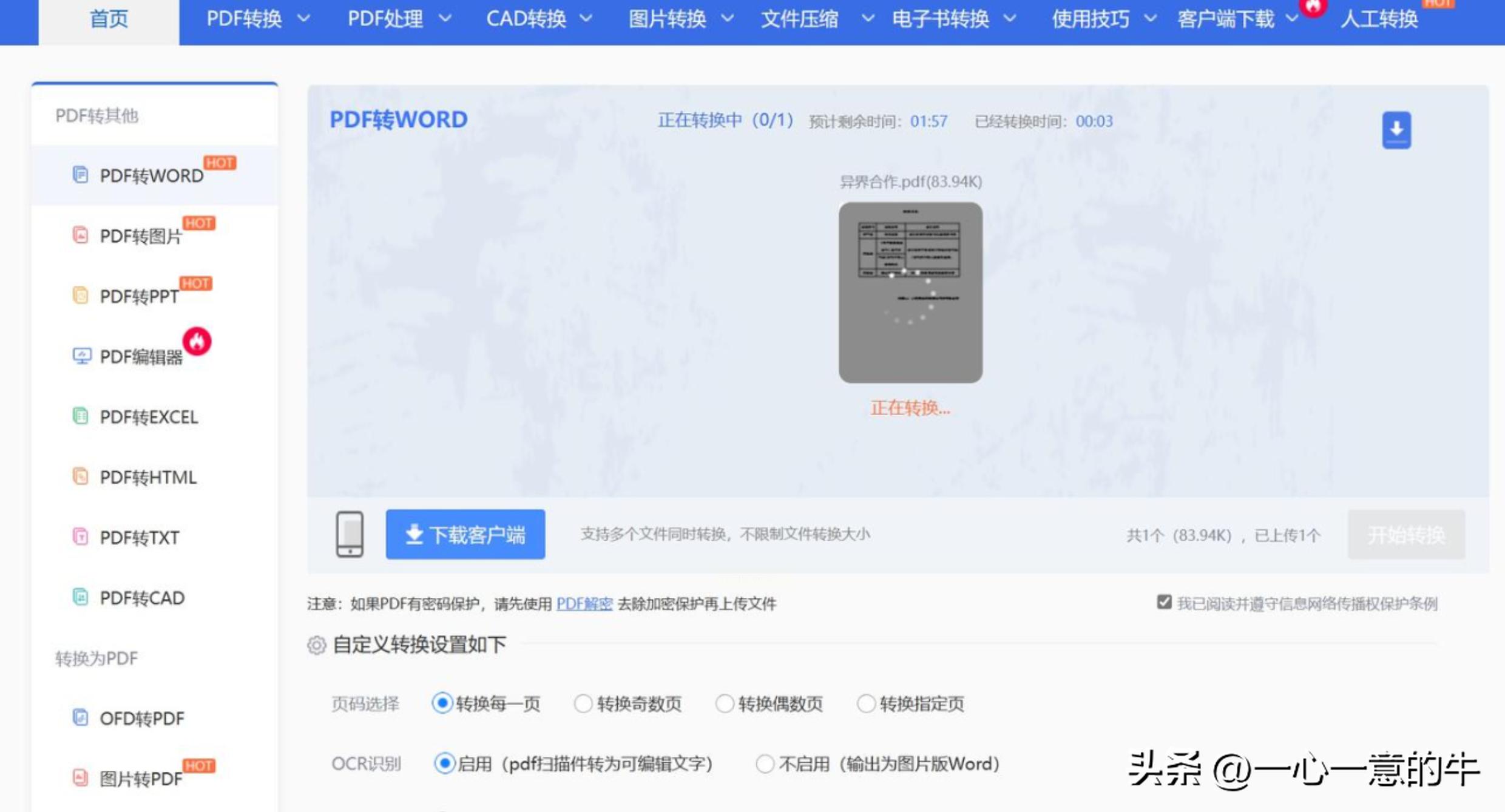Expand the PDF转换 dropdown menu
The image size is (1505, 812).
tap(245, 19)
